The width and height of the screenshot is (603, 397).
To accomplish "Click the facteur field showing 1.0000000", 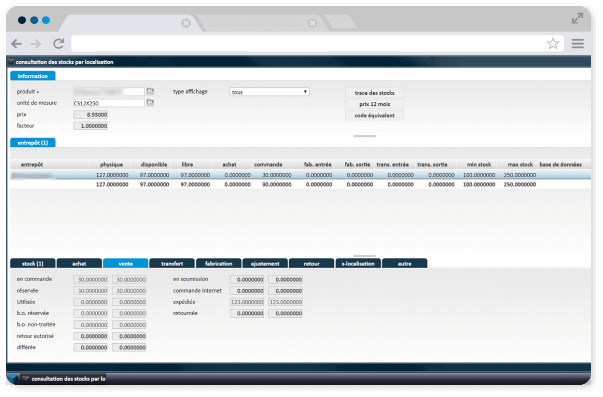I will 90,126.
